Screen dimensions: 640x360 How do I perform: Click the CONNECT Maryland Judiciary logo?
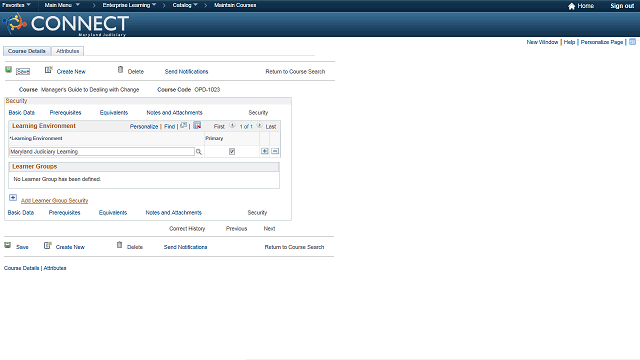tap(66, 24)
